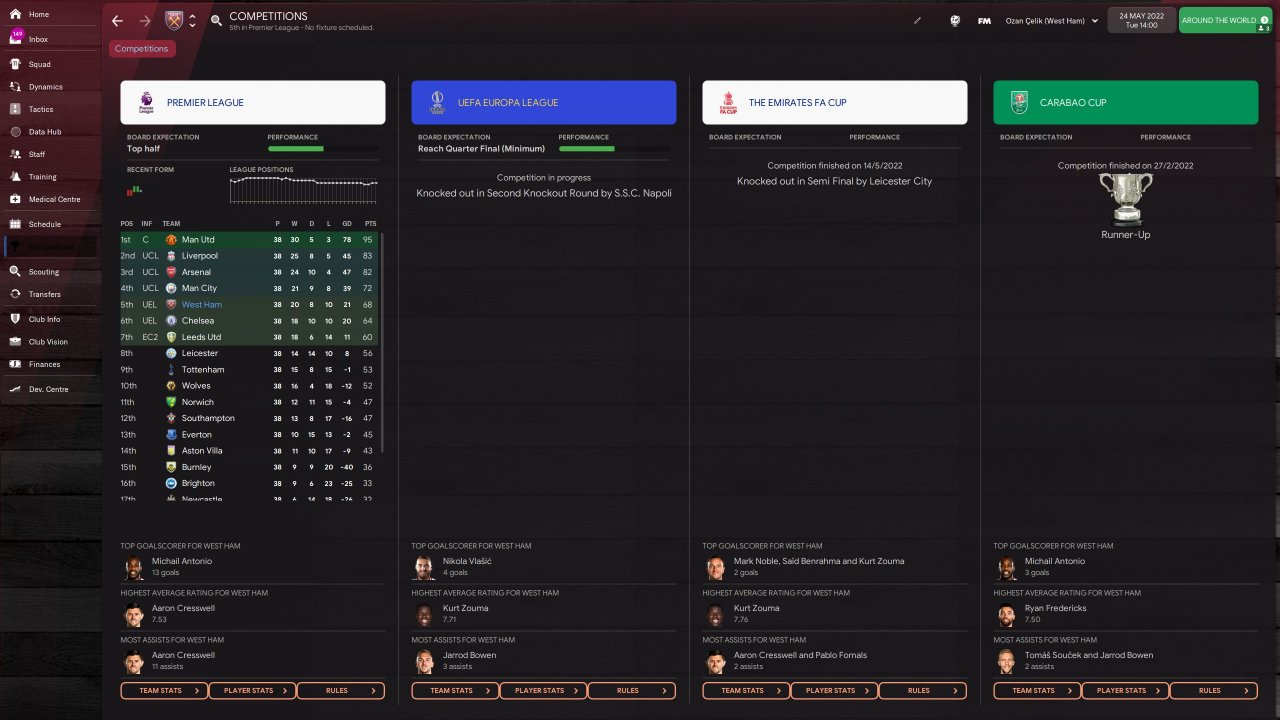Open Inbox from the sidebar
Image resolution: width=1280 pixels, height=720 pixels.
(38, 39)
